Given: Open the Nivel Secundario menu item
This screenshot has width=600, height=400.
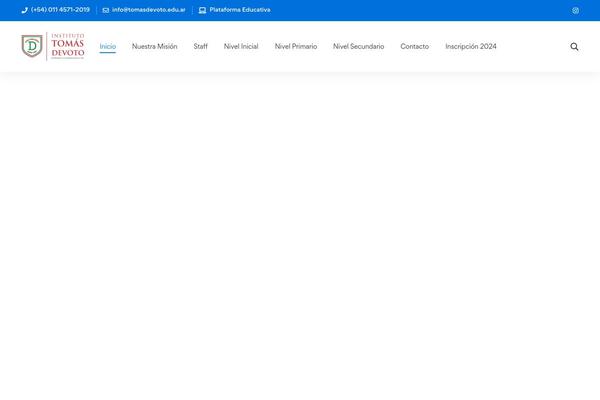Looking at the screenshot, I should coord(358,46).
